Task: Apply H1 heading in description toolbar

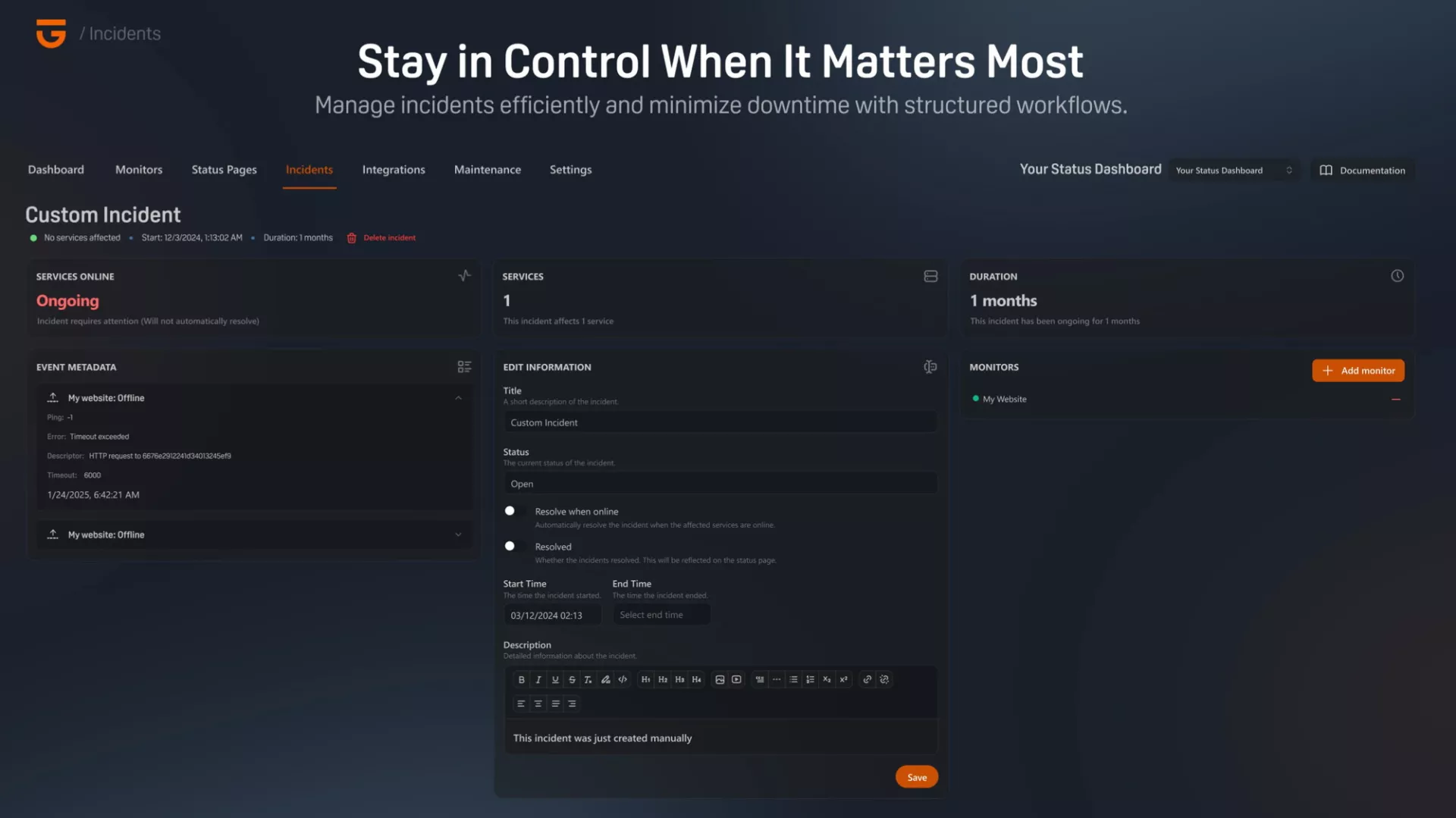Action: (645, 679)
